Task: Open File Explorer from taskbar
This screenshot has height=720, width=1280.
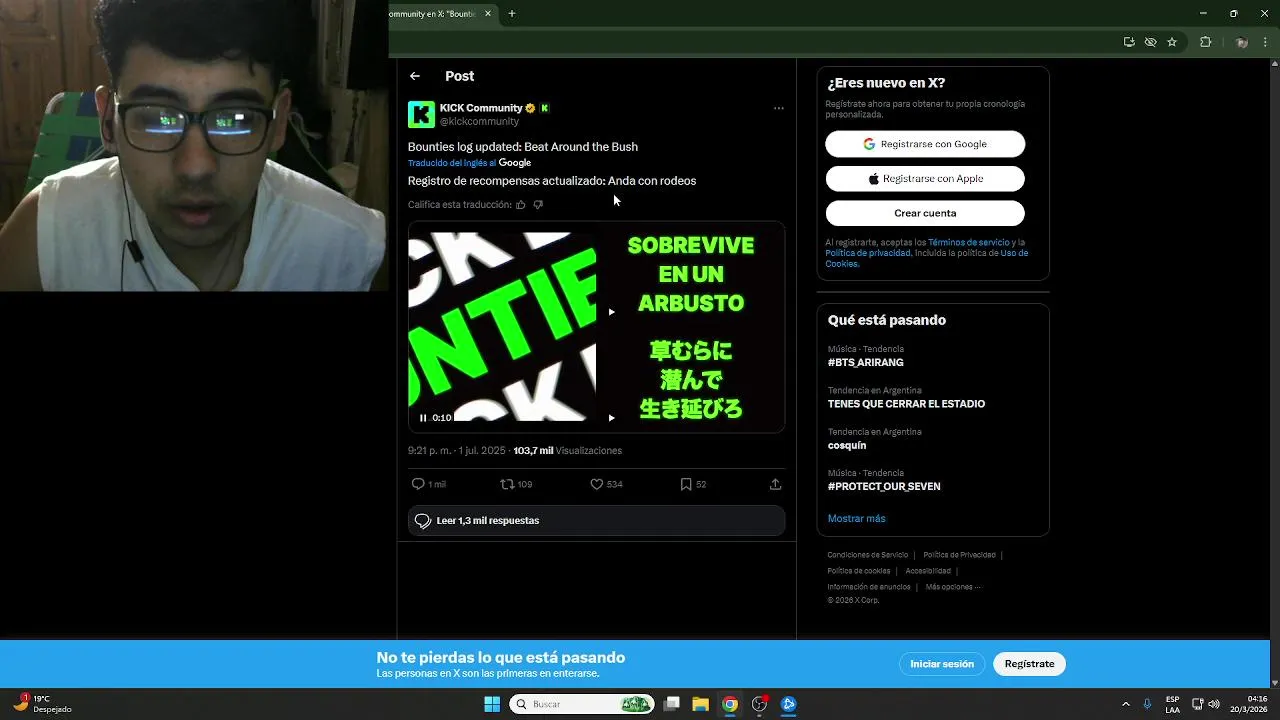Action: (x=701, y=704)
